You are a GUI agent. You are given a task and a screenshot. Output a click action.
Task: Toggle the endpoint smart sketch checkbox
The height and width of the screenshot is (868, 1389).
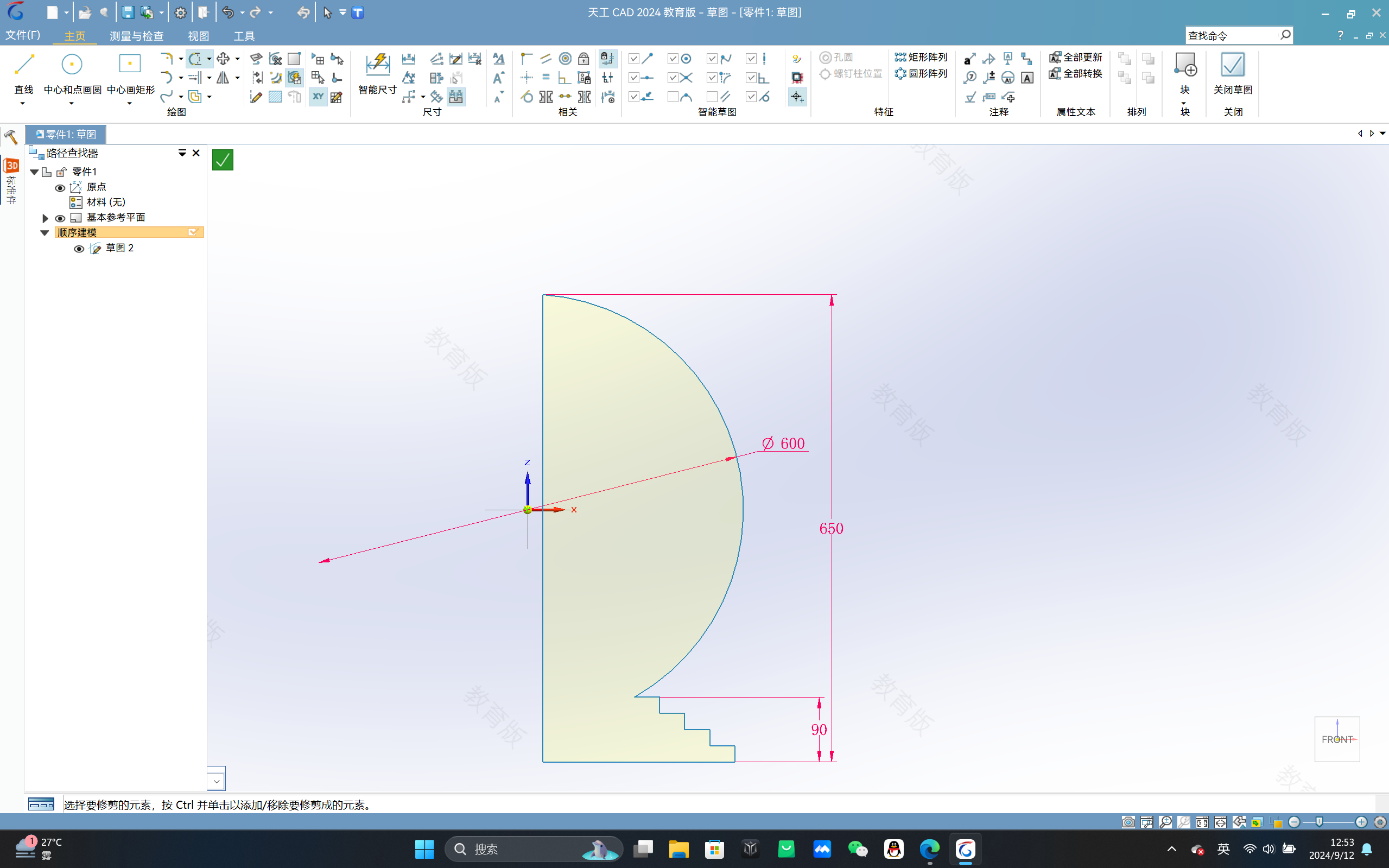[634, 59]
